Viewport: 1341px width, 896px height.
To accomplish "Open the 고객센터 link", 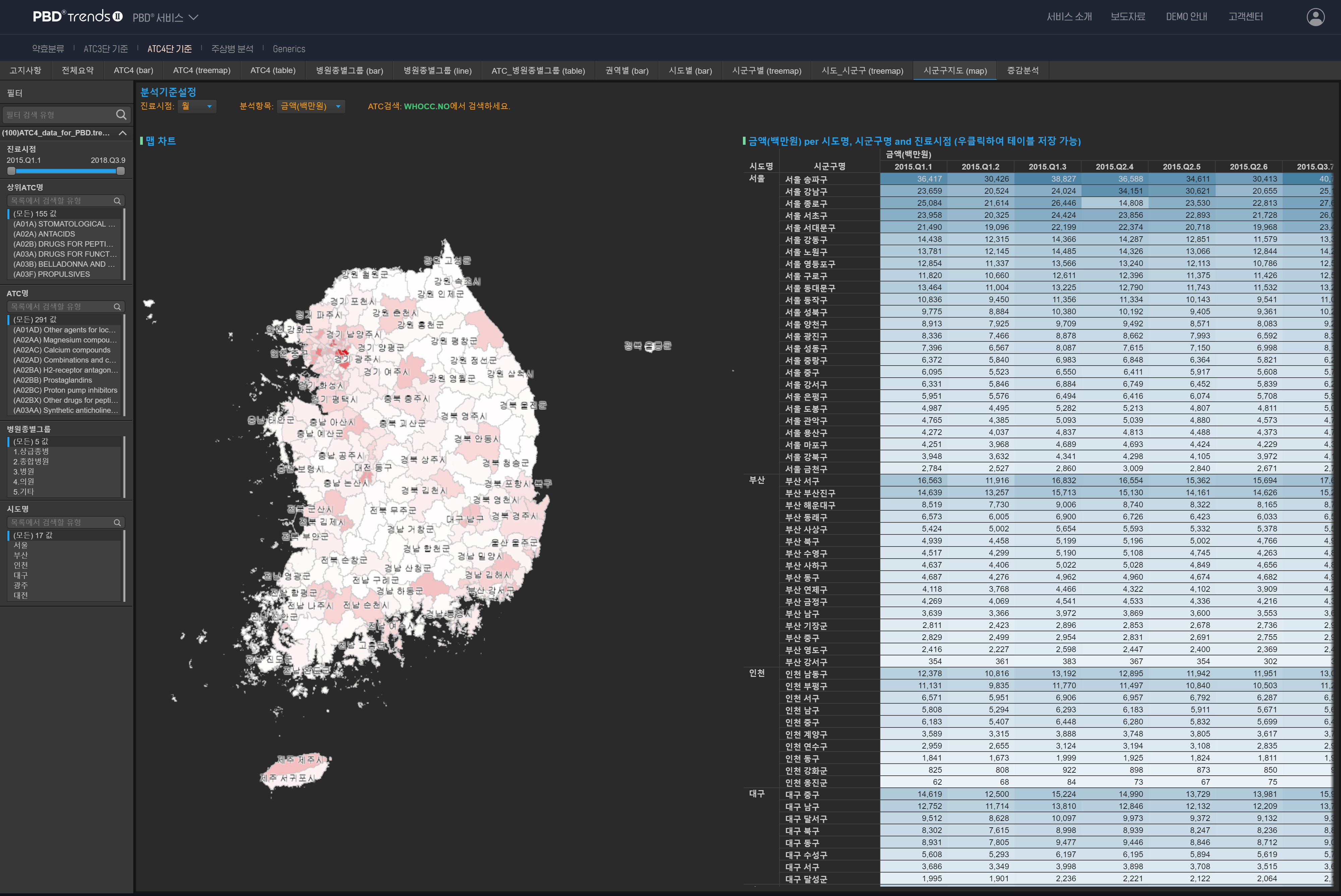I will click(x=1245, y=17).
